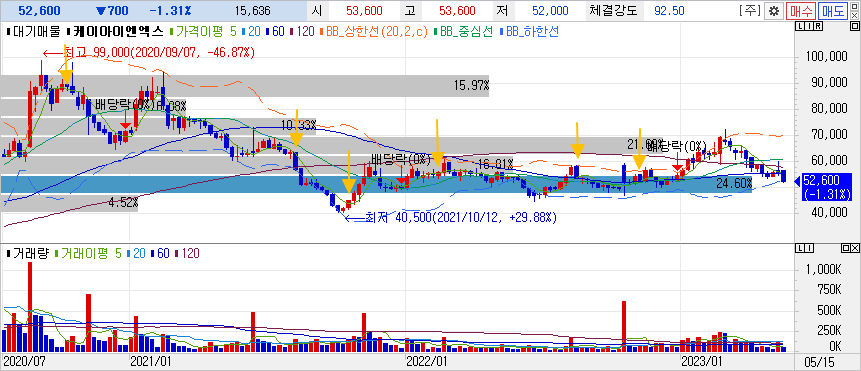Click the L icon on the volume panel
861x371 pixels.
coord(800,249)
